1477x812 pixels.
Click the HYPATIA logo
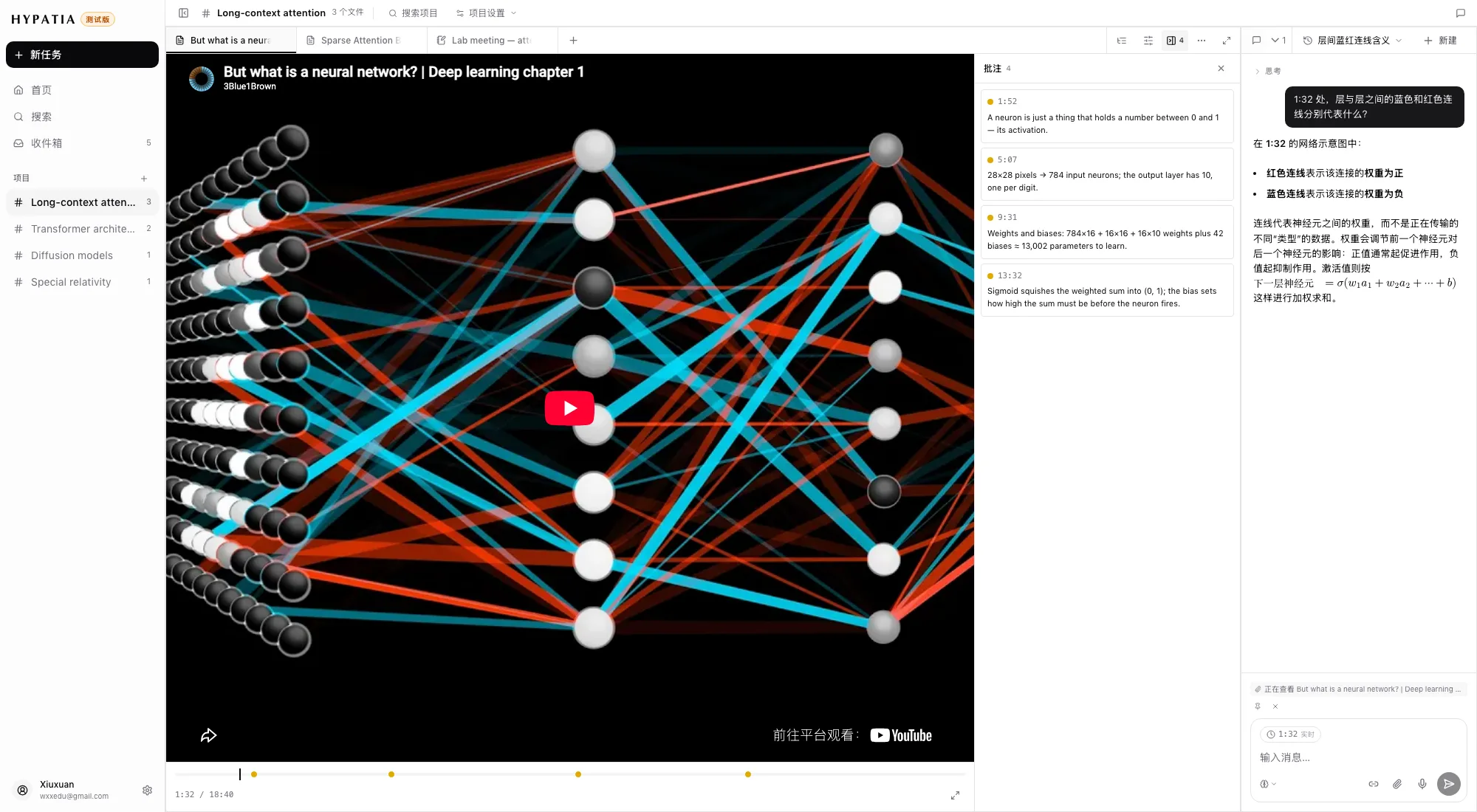(44, 19)
